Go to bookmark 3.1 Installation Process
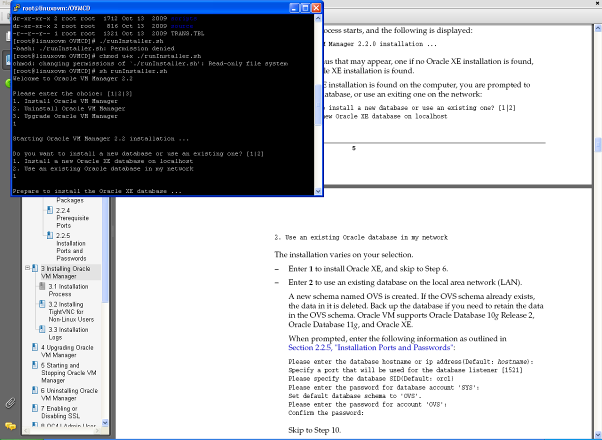 [x=68, y=290]
